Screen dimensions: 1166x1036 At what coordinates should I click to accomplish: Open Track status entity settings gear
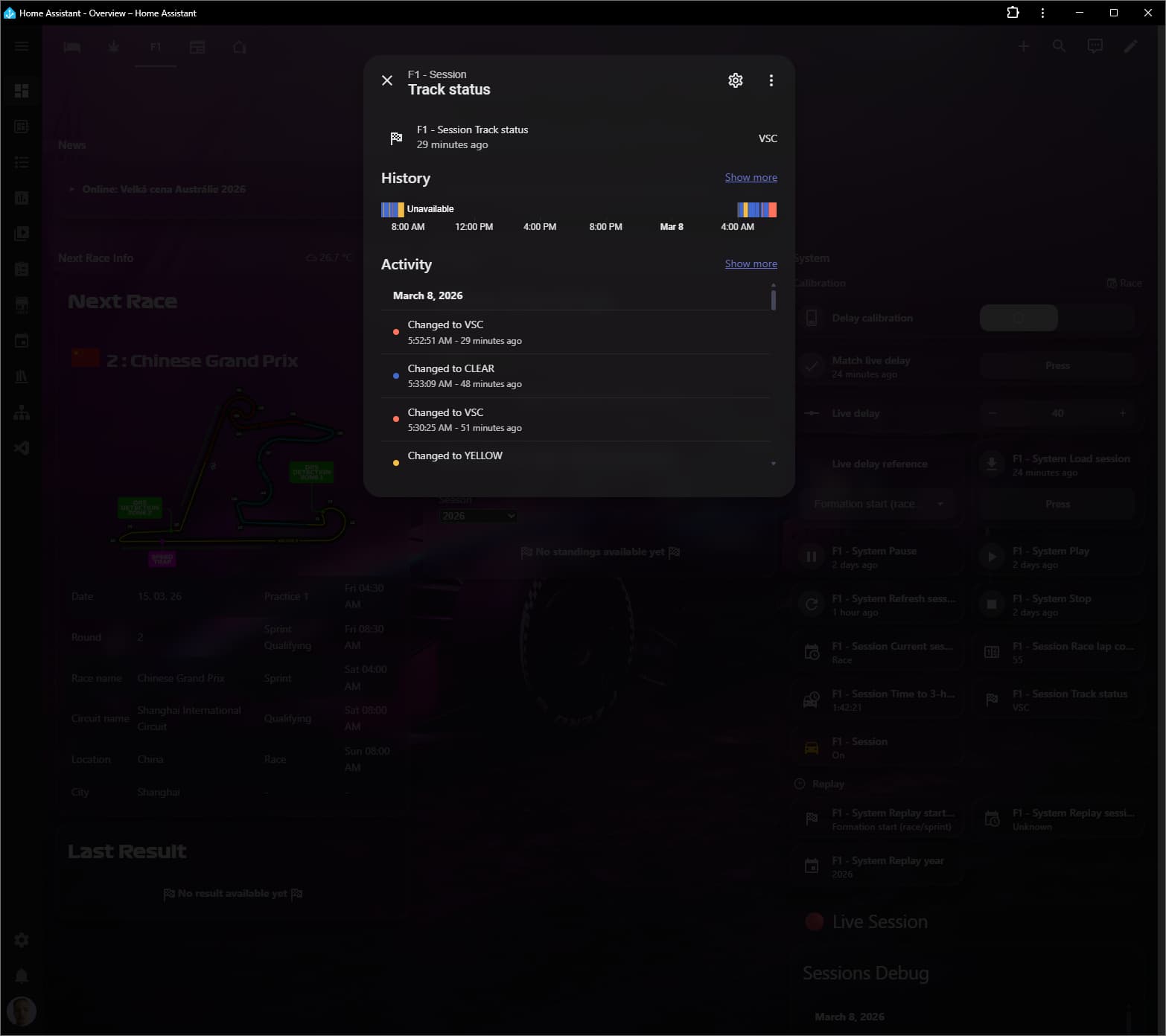pyautogui.click(x=736, y=80)
